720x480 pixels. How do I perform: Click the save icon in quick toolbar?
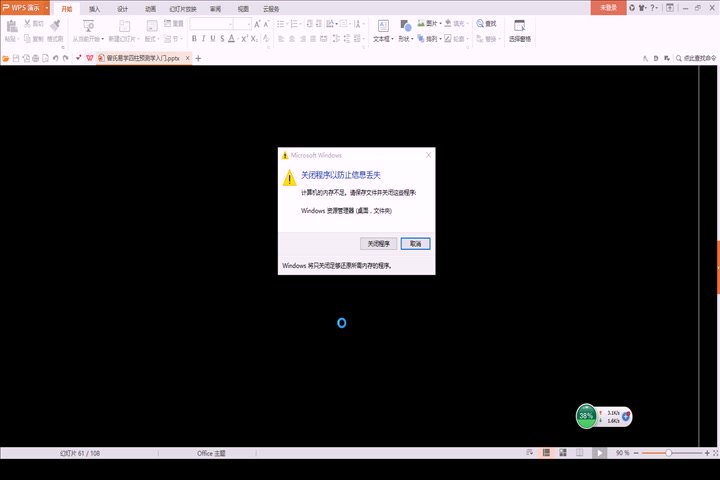(16, 58)
